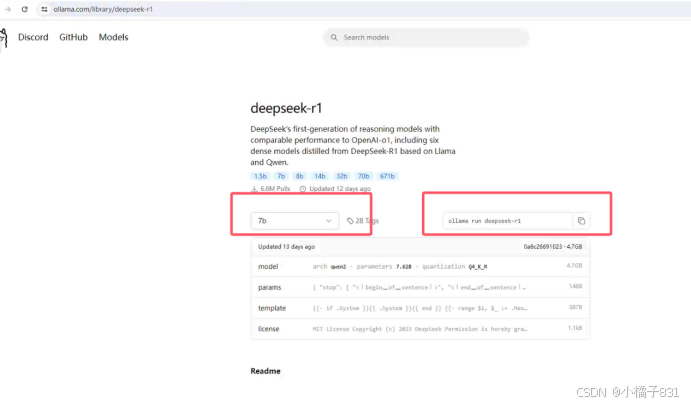Select the 32b size tag

tap(342, 176)
